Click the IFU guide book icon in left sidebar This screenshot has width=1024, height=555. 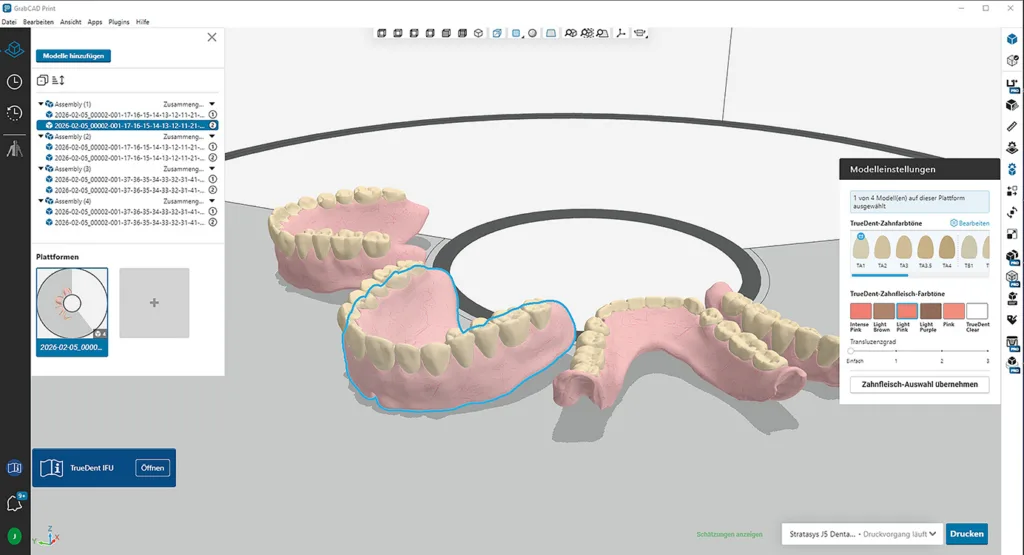[x=14, y=468]
